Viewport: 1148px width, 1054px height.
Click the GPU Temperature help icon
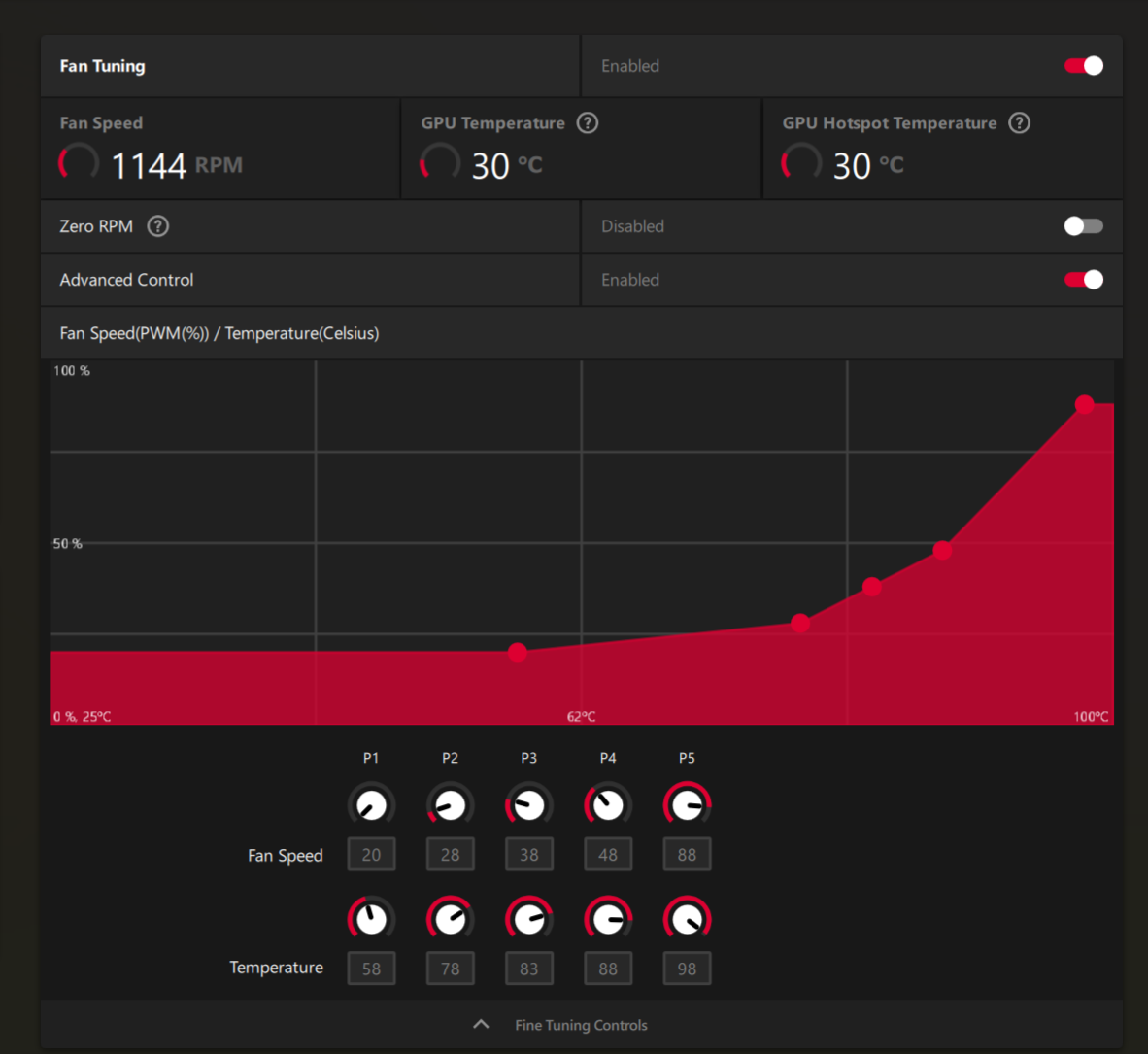[x=588, y=123]
